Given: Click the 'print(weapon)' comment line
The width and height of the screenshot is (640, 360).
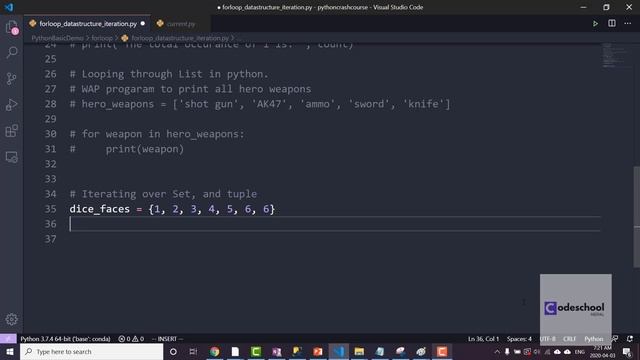Looking at the screenshot, I should (127, 149).
